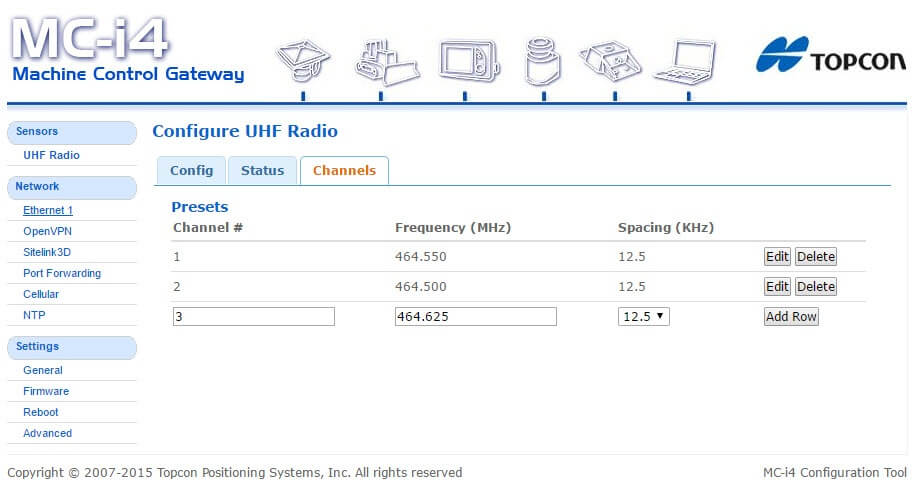Click the Presets heading
The height and width of the screenshot is (488, 917).
(199, 207)
